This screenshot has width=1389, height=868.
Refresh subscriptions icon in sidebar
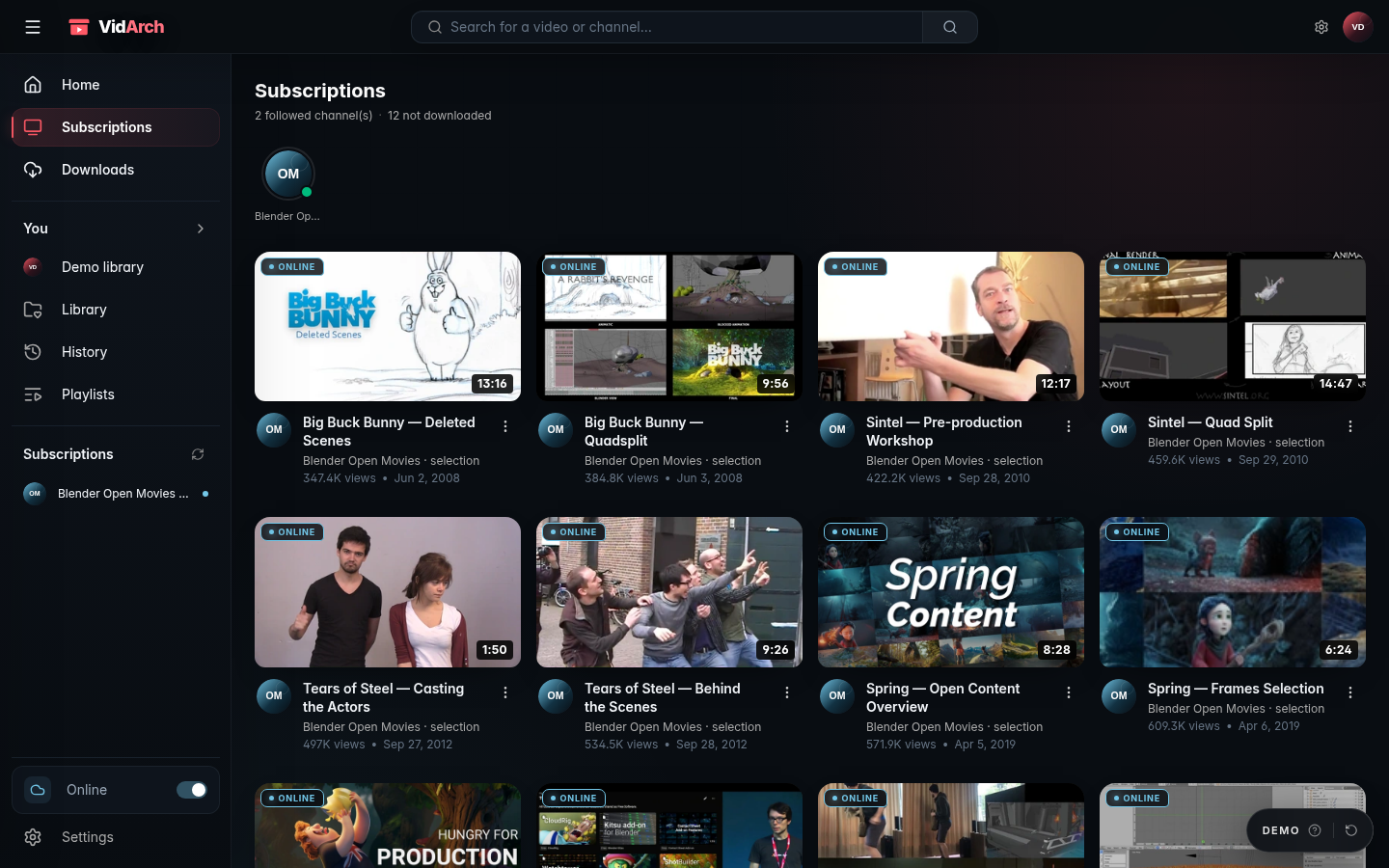198,454
